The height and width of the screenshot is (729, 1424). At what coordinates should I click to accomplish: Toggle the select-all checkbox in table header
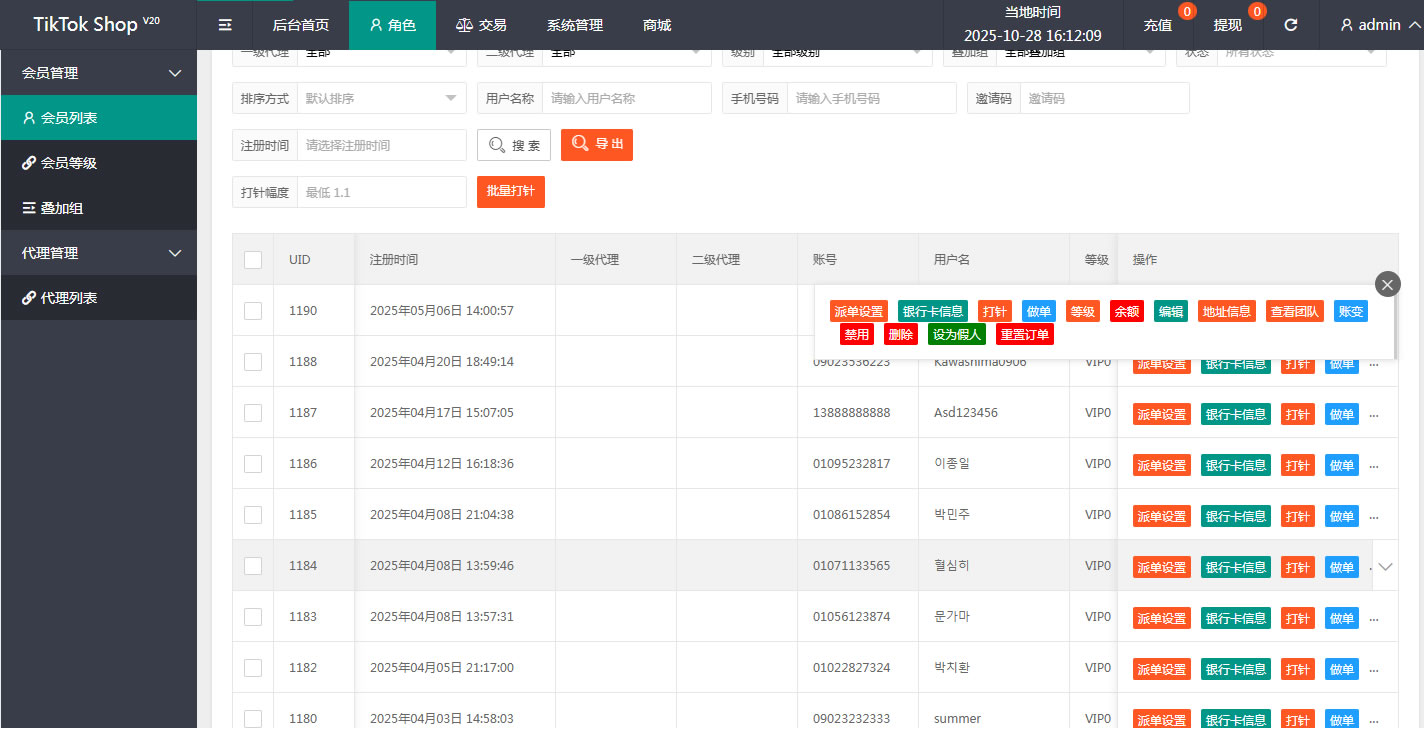pos(253,260)
